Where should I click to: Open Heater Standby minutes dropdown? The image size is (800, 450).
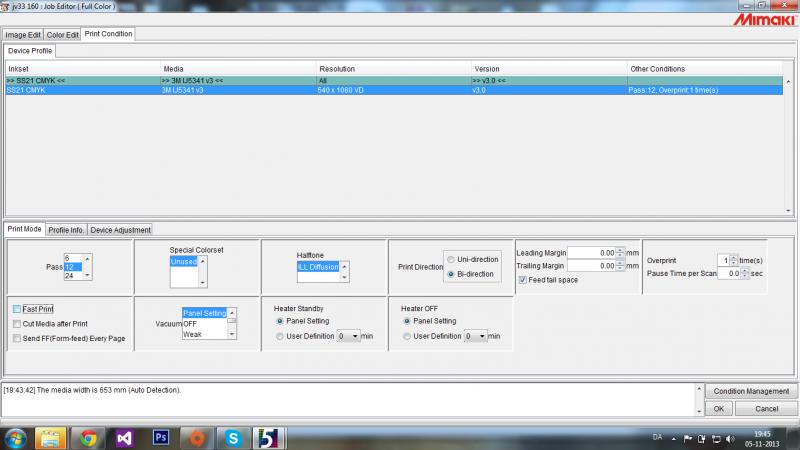click(355, 336)
